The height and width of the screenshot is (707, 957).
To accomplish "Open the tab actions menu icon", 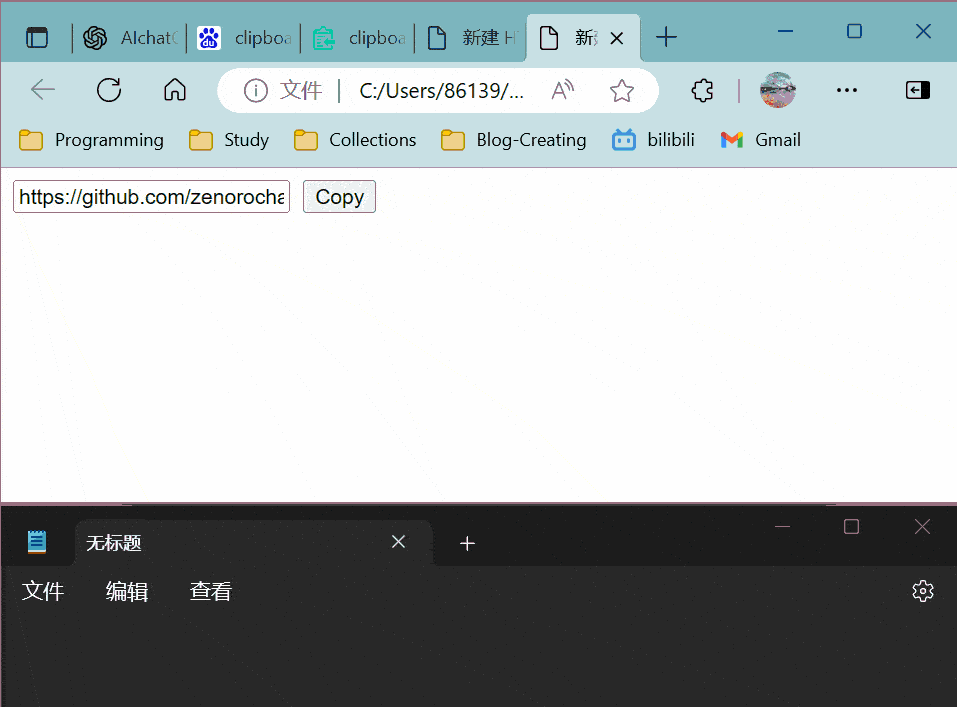I will point(37,38).
